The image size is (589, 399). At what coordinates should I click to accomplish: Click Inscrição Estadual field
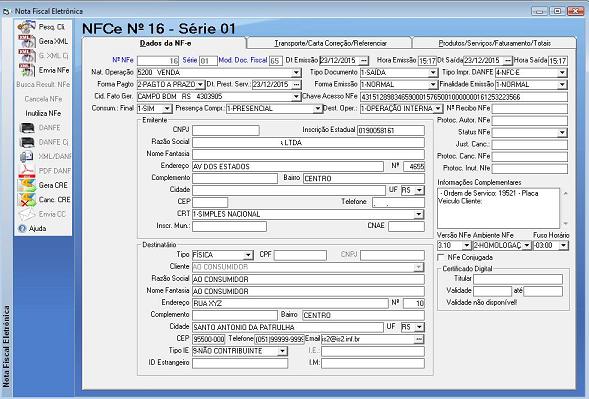391,130
